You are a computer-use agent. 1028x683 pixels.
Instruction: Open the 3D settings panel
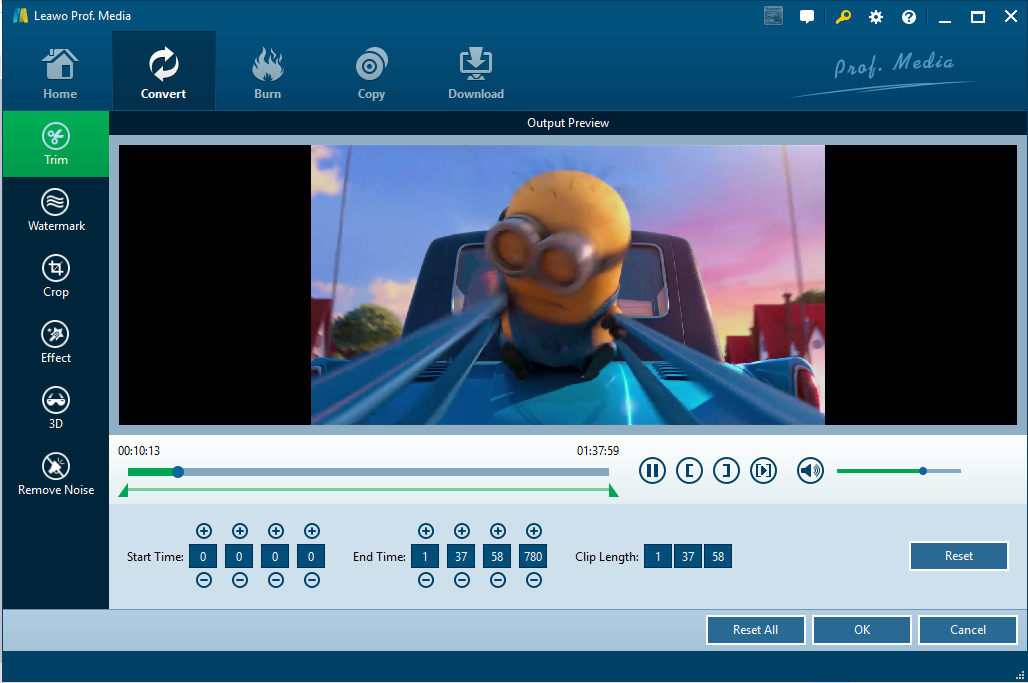pos(56,408)
